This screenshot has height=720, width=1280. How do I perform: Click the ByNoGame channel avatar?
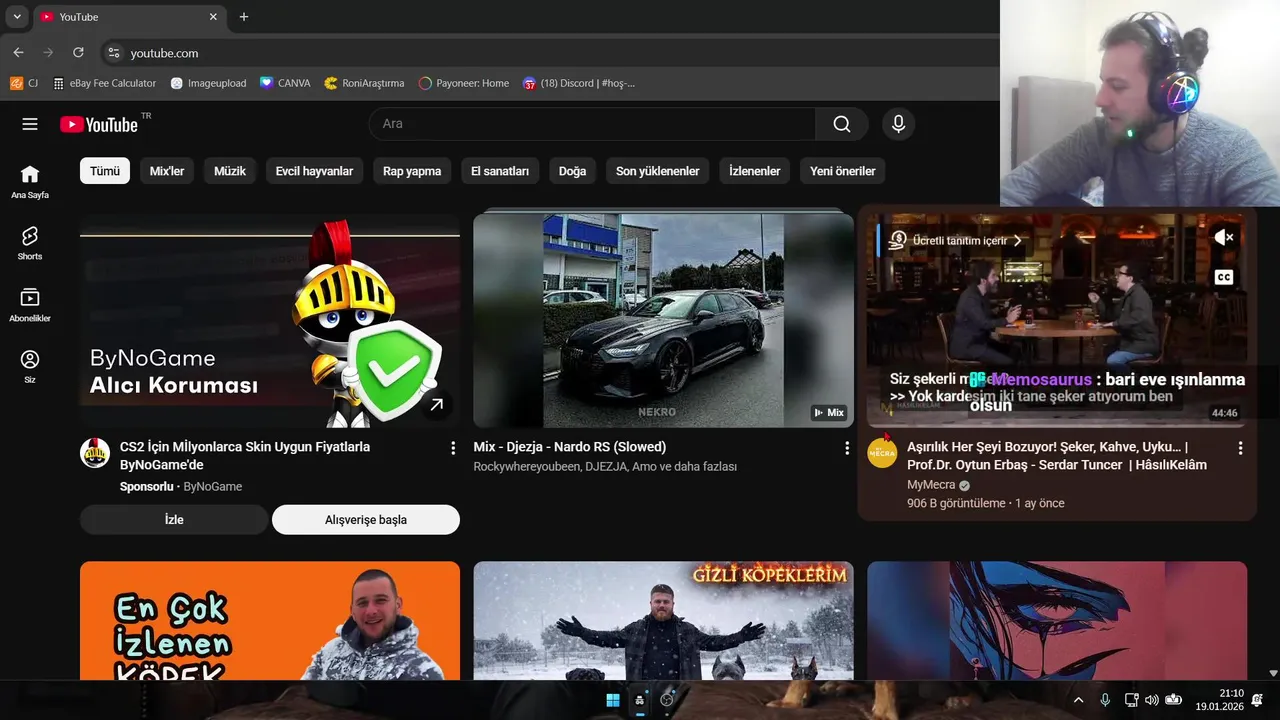tap(95, 453)
